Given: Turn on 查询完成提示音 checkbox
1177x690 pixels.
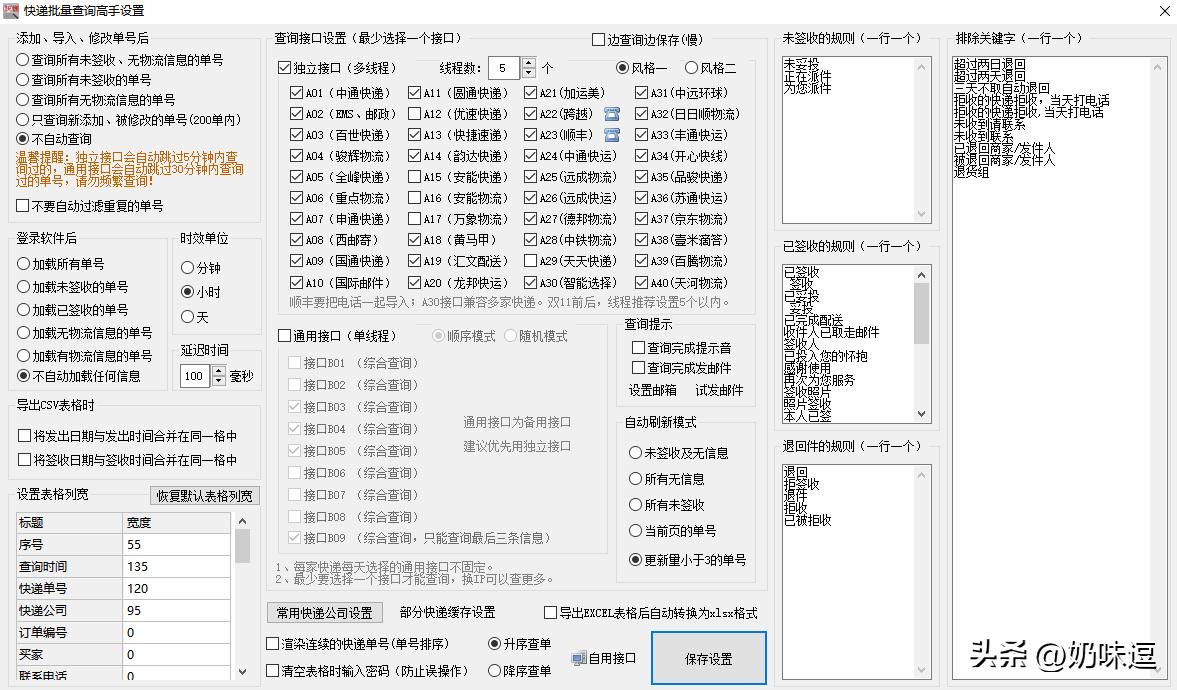Looking at the screenshot, I should click(x=639, y=348).
